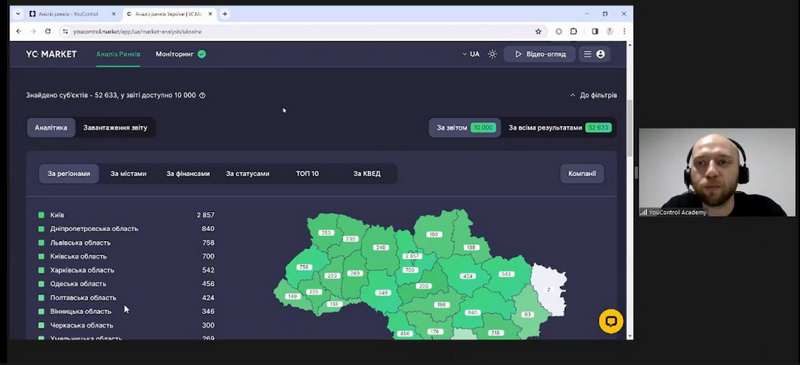This screenshot has width=800, height=365.
Task: Open the Моніторинг navigation tab
Action: coord(174,54)
